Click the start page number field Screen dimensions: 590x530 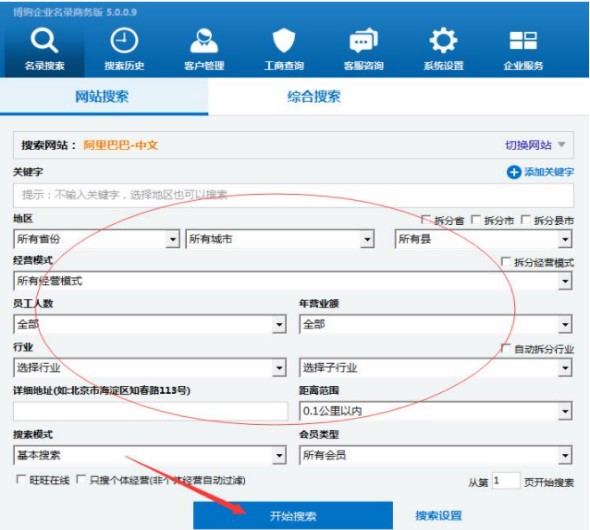click(506, 481)
